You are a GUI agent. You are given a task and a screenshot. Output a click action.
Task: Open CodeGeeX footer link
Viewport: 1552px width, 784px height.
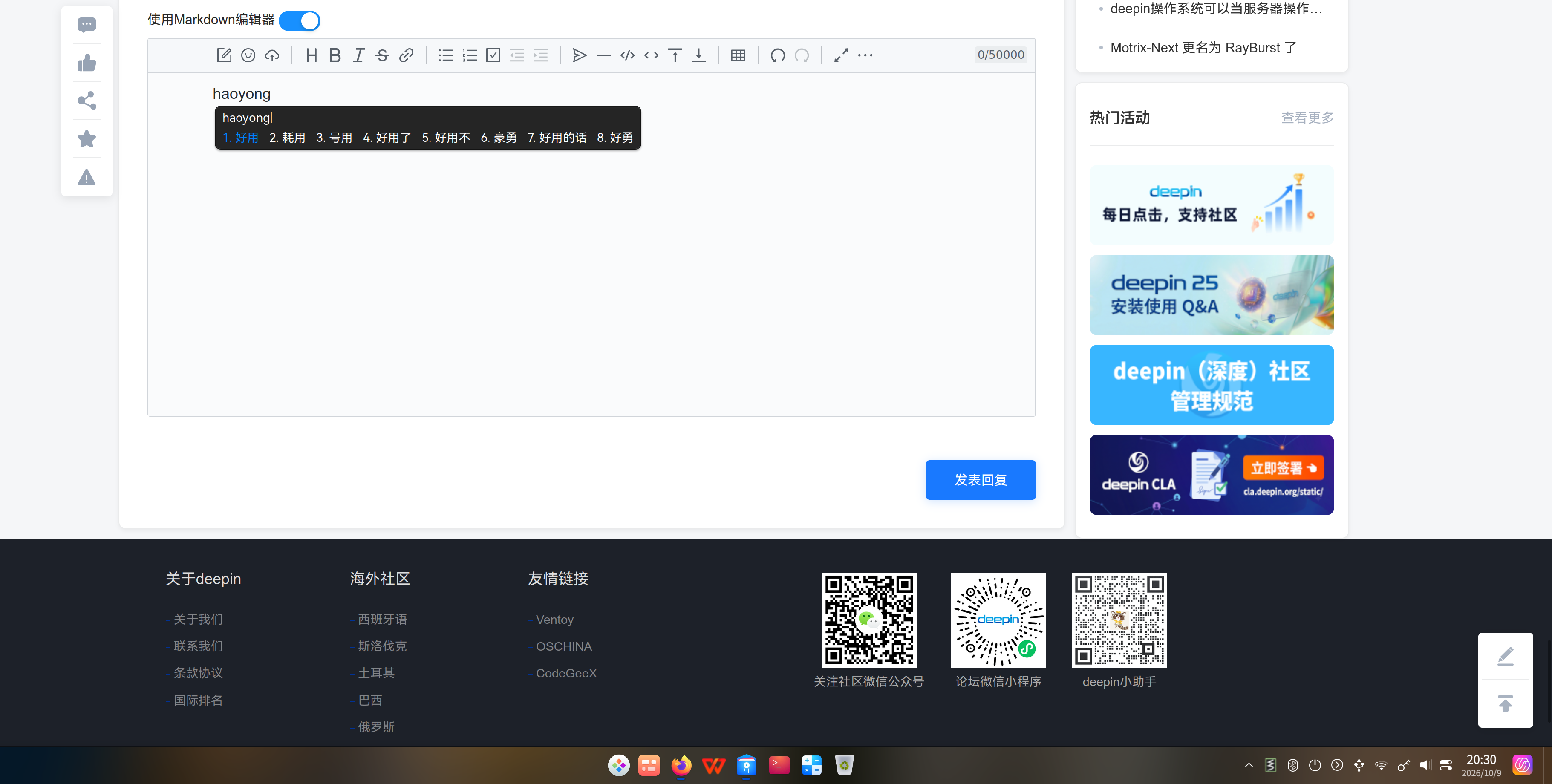tap(566, 673)
